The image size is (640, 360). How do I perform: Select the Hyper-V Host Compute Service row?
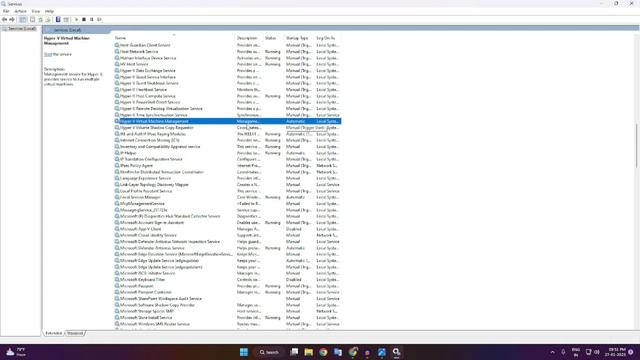227,96
